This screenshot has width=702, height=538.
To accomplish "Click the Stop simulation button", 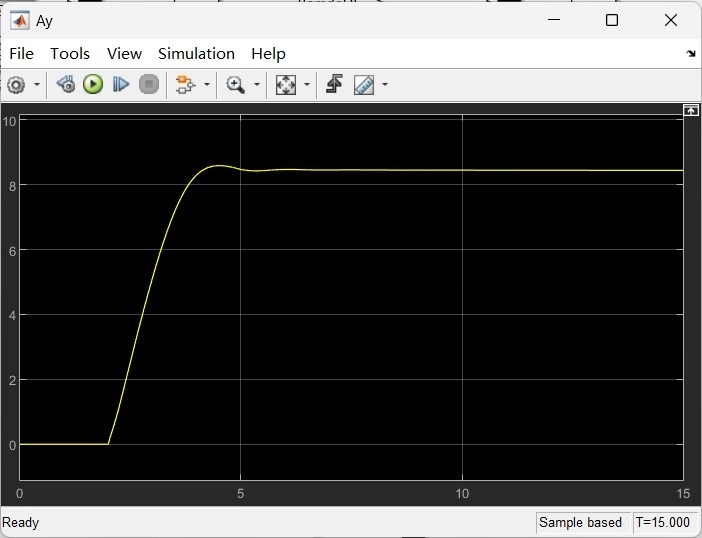I will tap(149, 84).
